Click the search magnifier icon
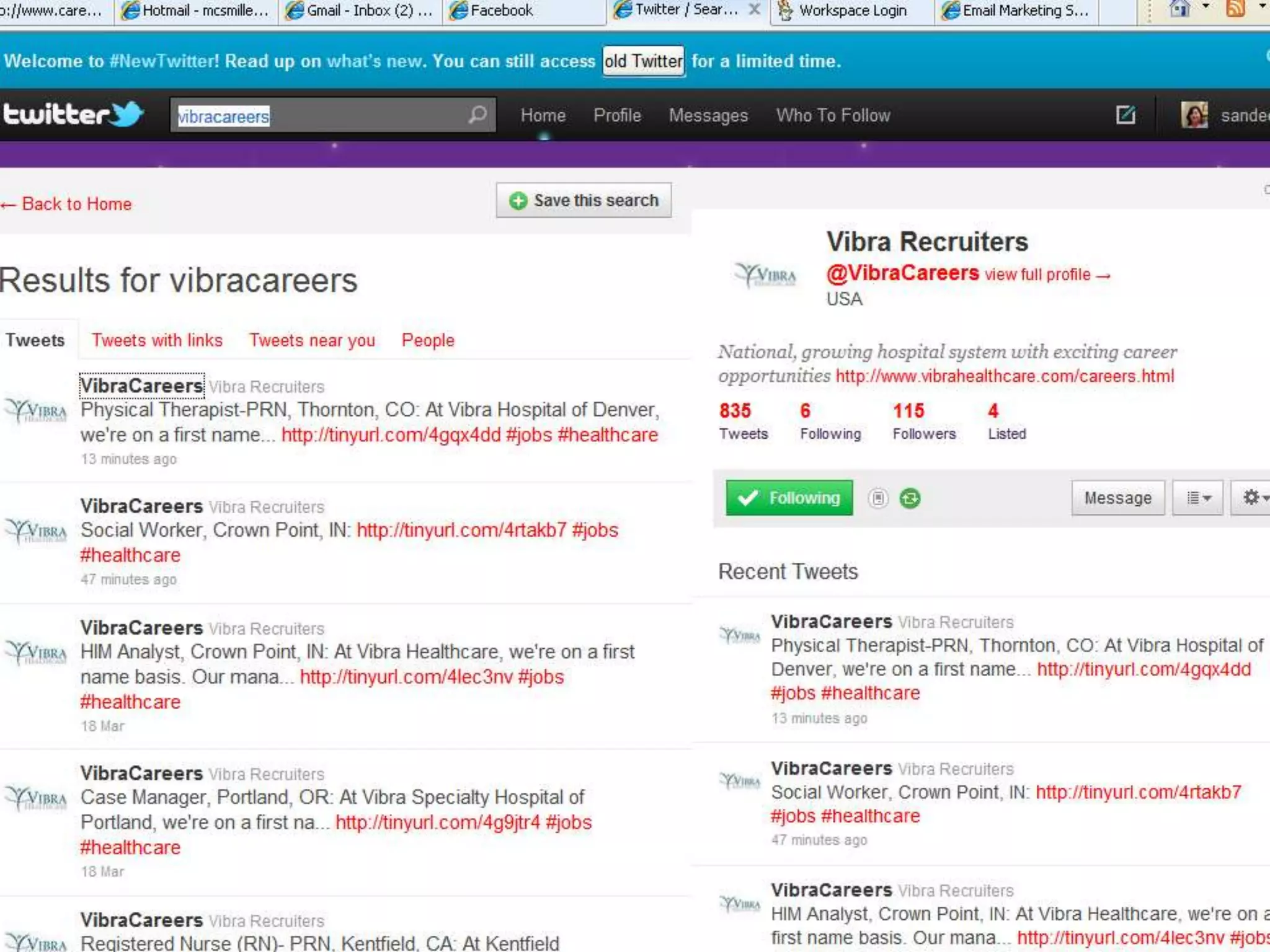 [x=477, y=115]
